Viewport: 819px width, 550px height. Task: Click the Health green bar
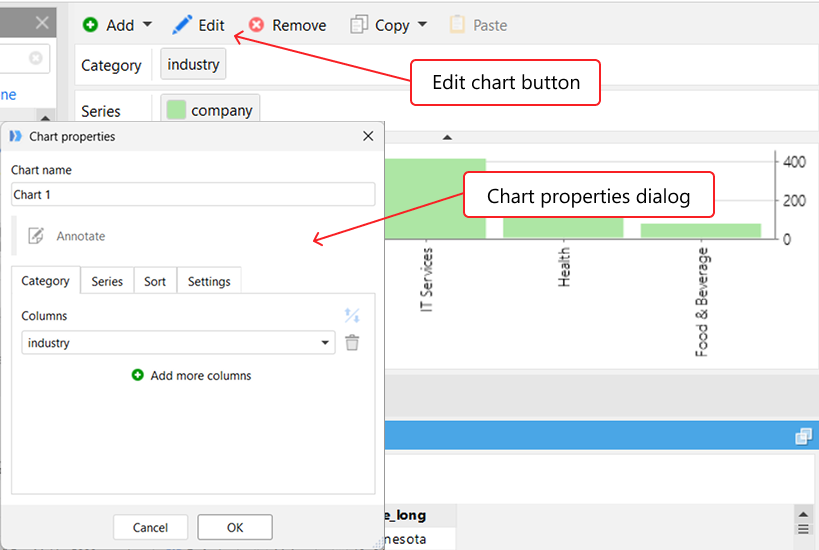click(x=563, y=228)
